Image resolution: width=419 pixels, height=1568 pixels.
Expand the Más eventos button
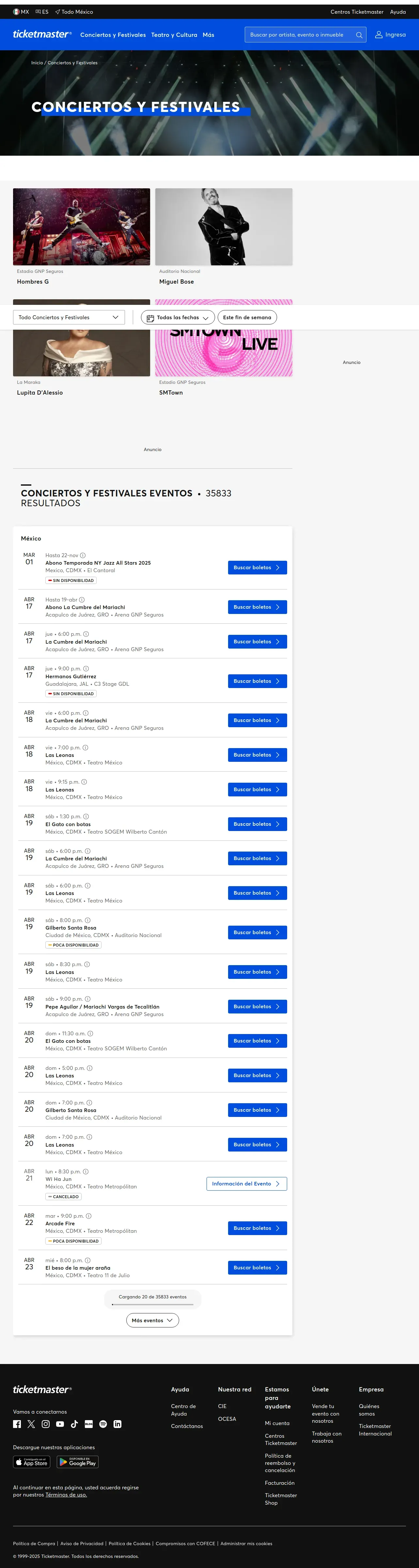point(153,1320)
